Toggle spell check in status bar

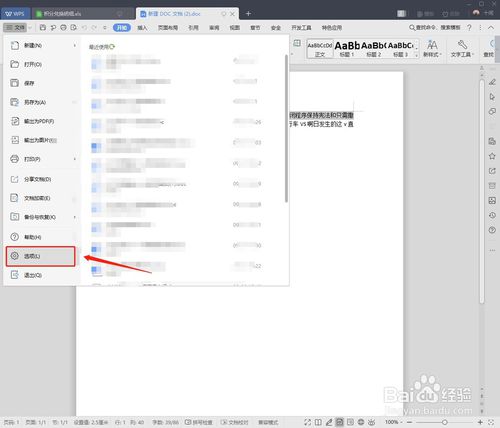pos(199,422)
